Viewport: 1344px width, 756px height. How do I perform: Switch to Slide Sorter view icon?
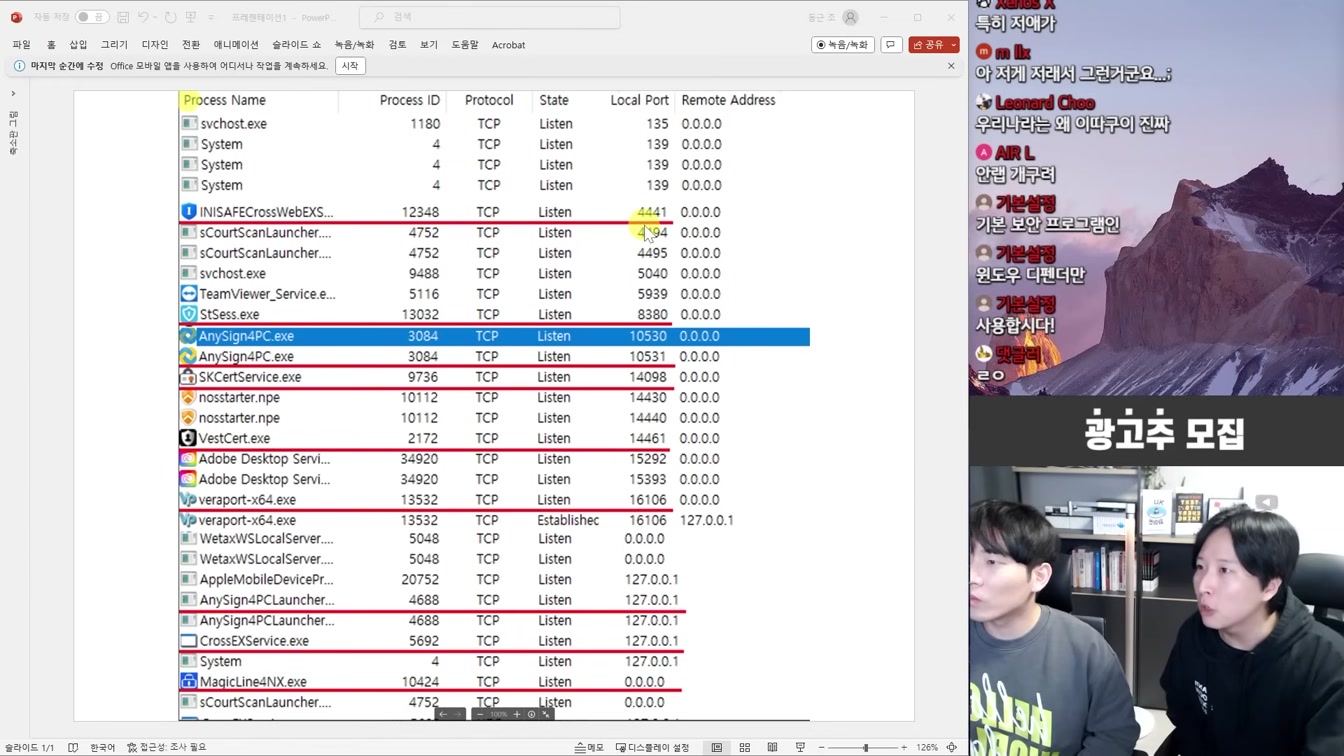click(744, 747)
